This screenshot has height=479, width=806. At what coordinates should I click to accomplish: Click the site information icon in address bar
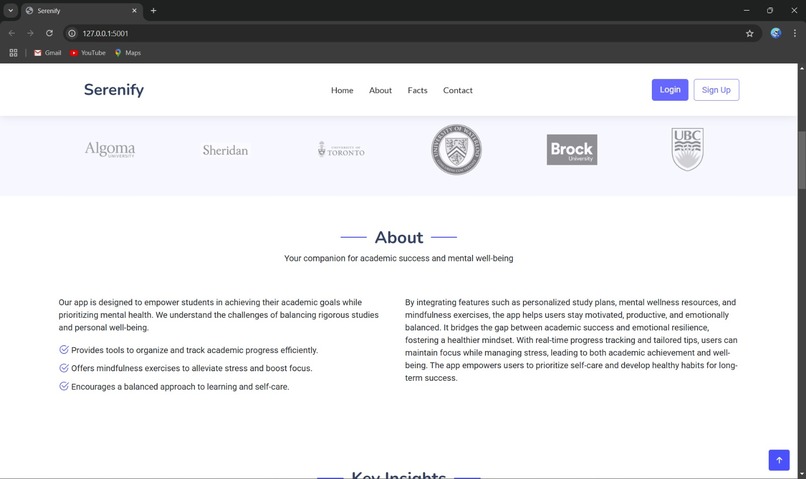[x=72, y=33]
